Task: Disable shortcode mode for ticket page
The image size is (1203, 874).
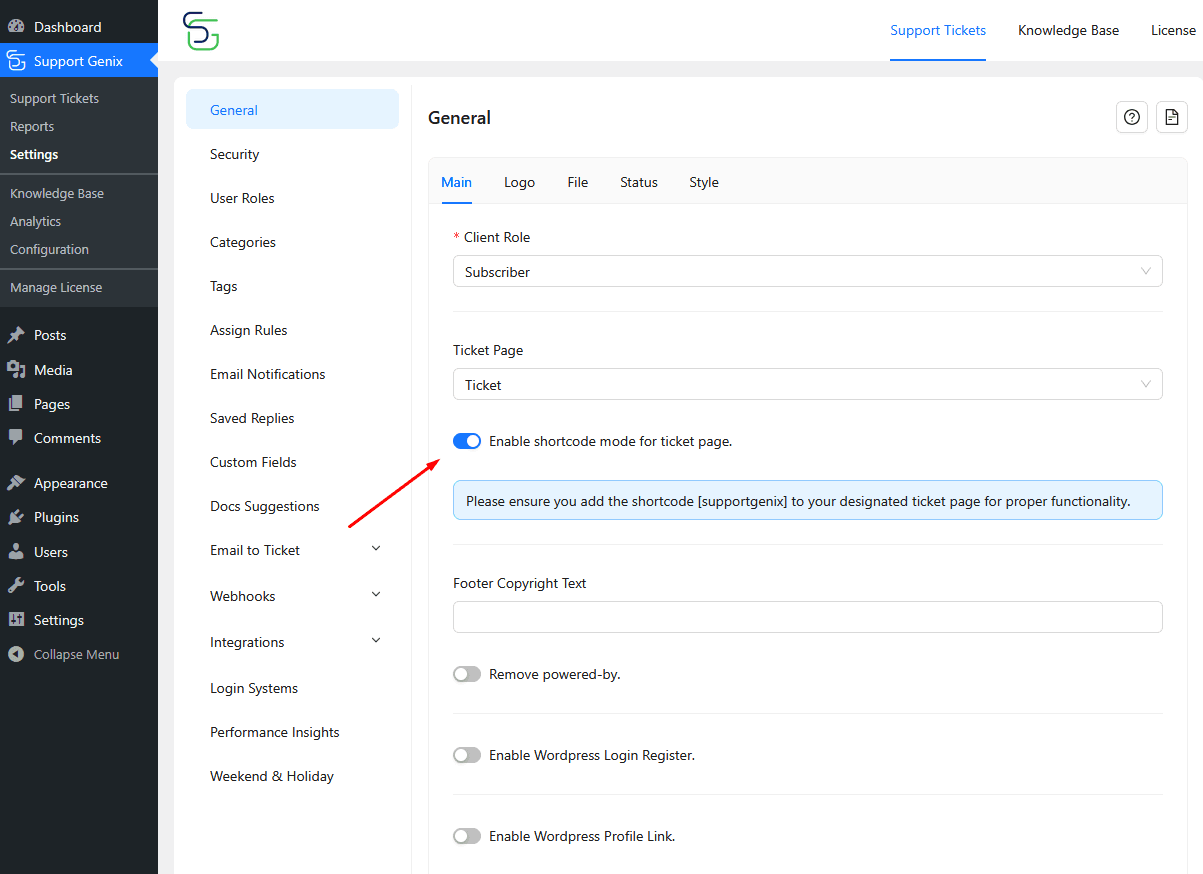Action: pos(467,441)
